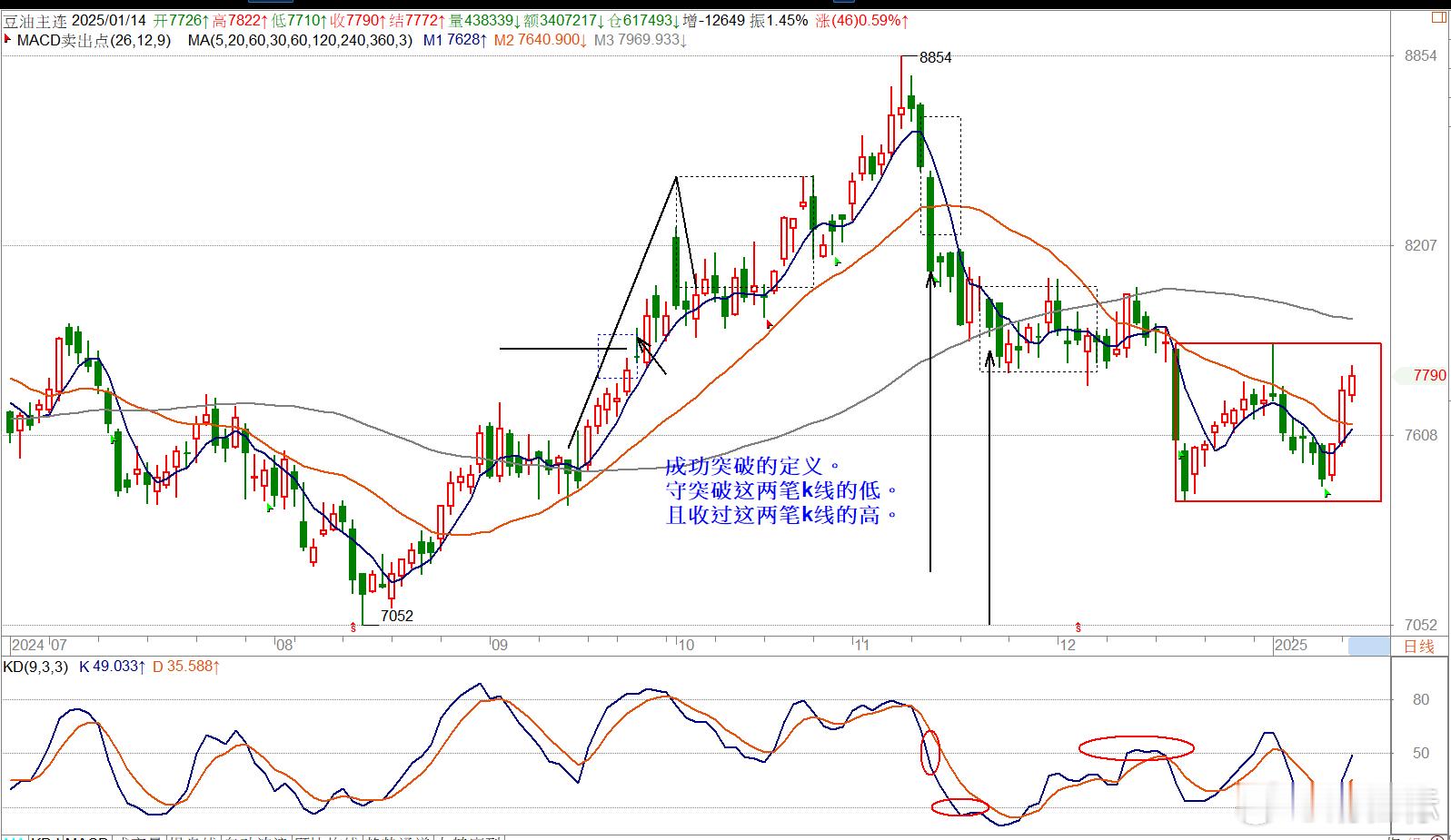
Task: Click the 7052 trough label on chart
Action: point(397,616)
